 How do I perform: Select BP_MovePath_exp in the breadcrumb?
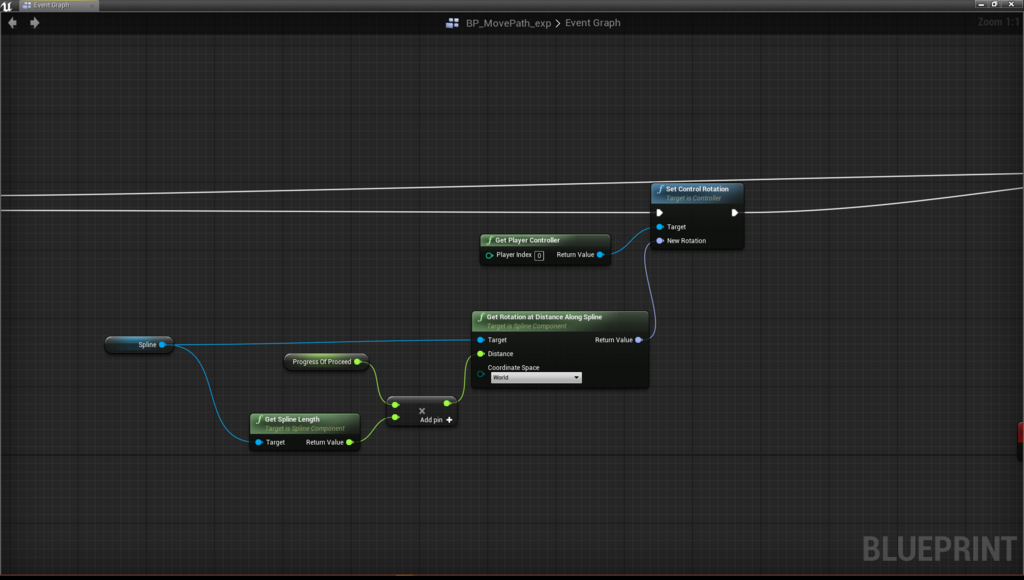pyautogui.click(x=508, y=23)
